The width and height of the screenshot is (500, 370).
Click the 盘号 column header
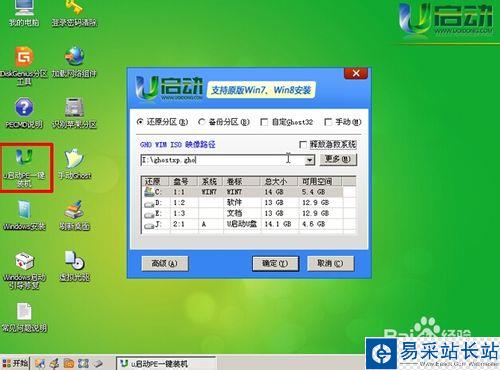point(184,182)
